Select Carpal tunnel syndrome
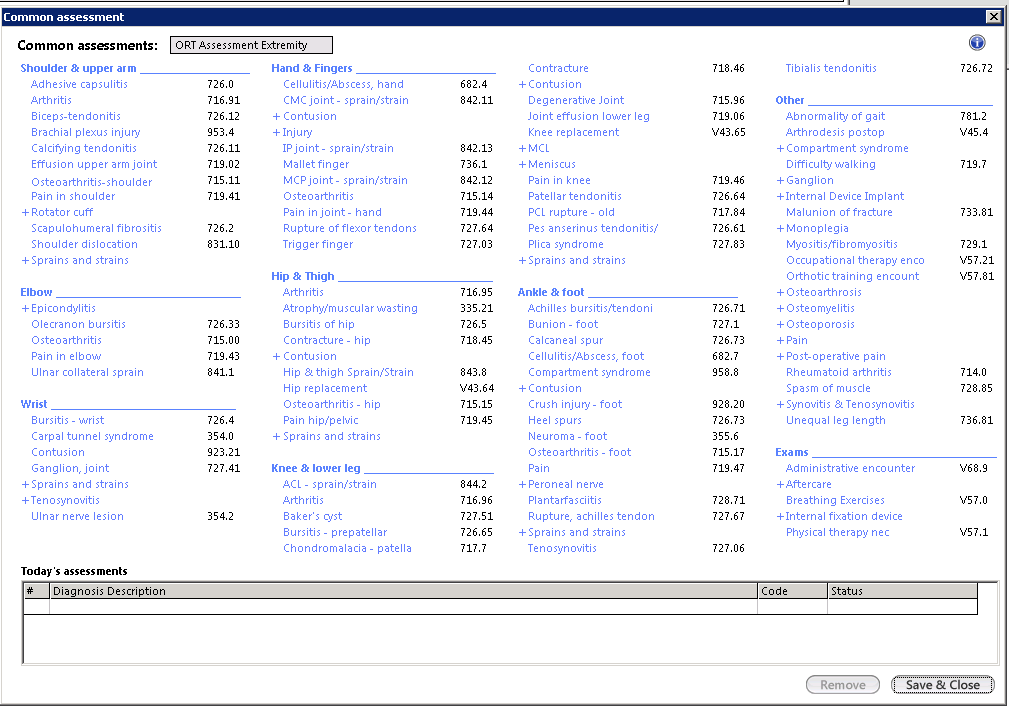The height and width of the screenshot is (706, 1009). point(92,436)
